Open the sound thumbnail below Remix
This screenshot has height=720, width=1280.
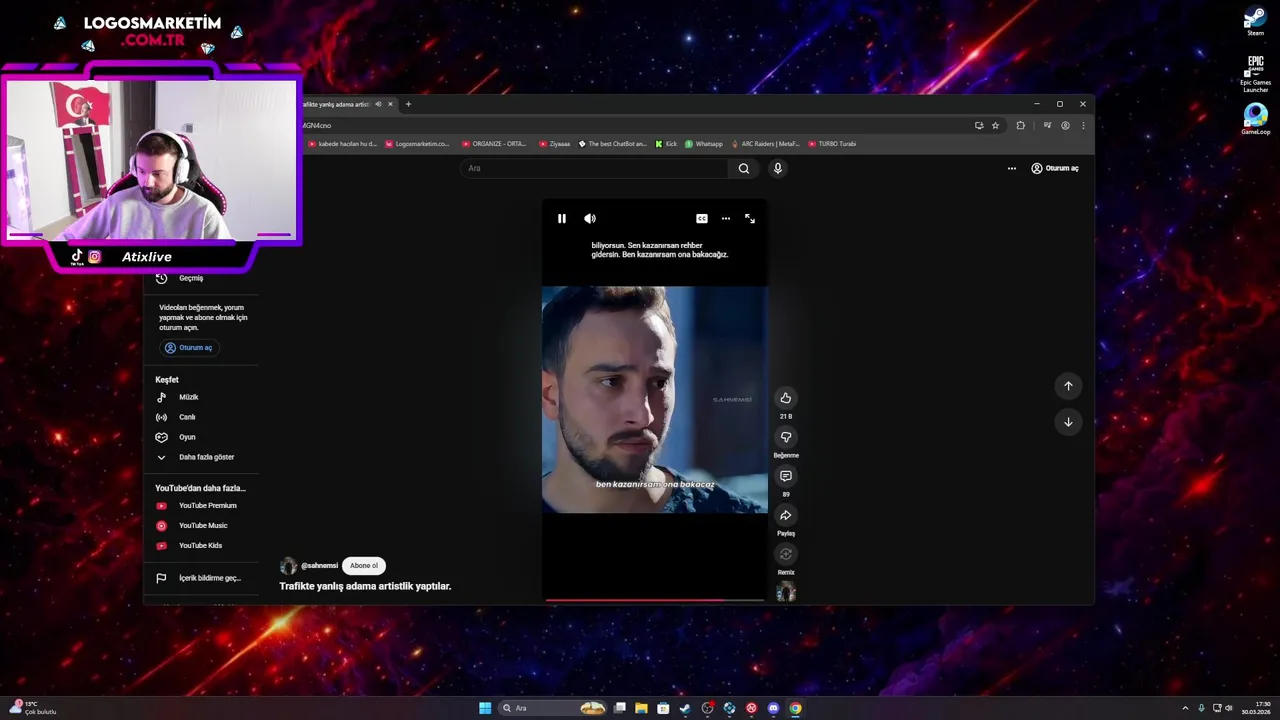[x=786, y=592]
